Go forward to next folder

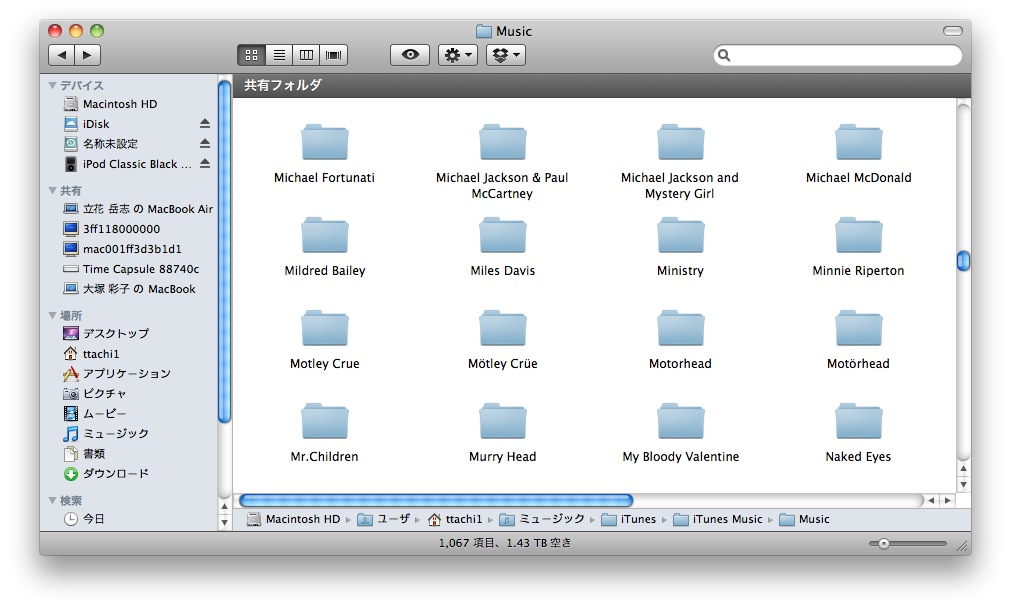[x=87, y=55]
